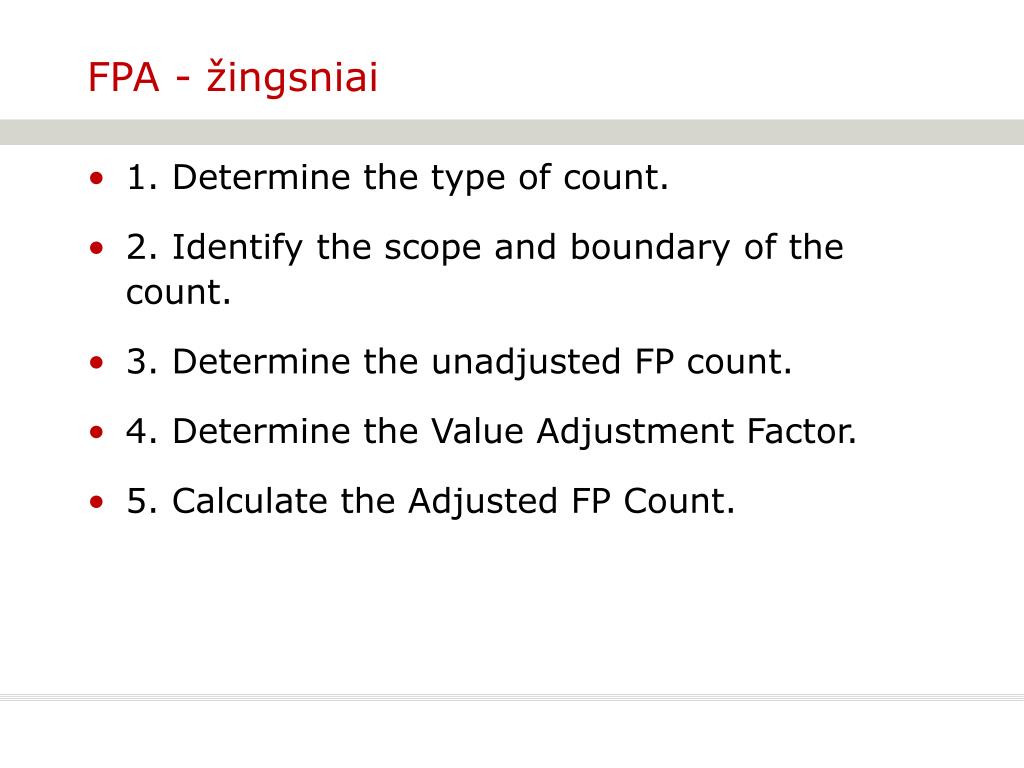Click the red bullet beside step 4
This screenshot has width=1024, height=768.
pyautogui.click(x=97, y=432)
